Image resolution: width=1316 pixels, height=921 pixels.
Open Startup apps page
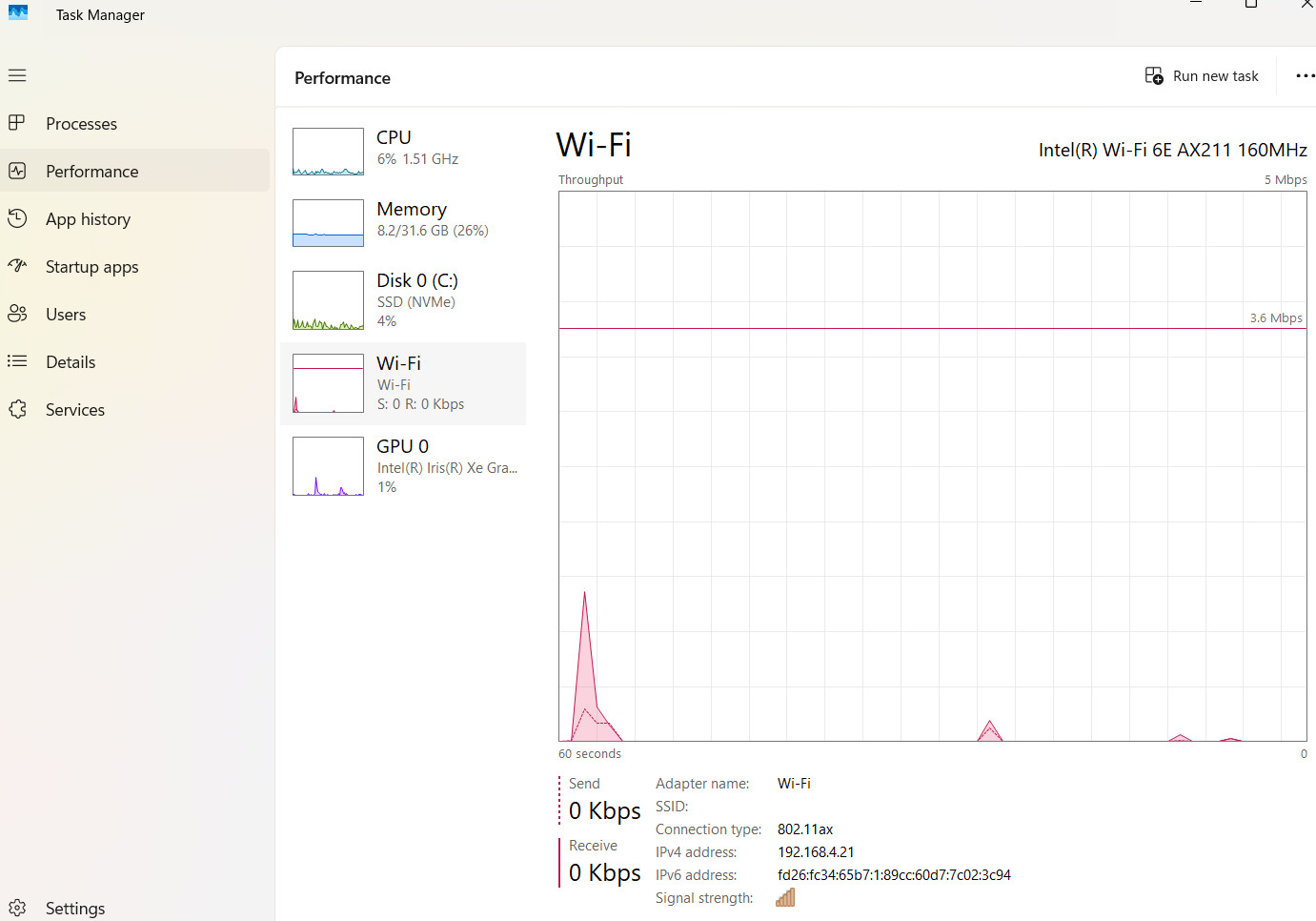[x=134, y=266]
